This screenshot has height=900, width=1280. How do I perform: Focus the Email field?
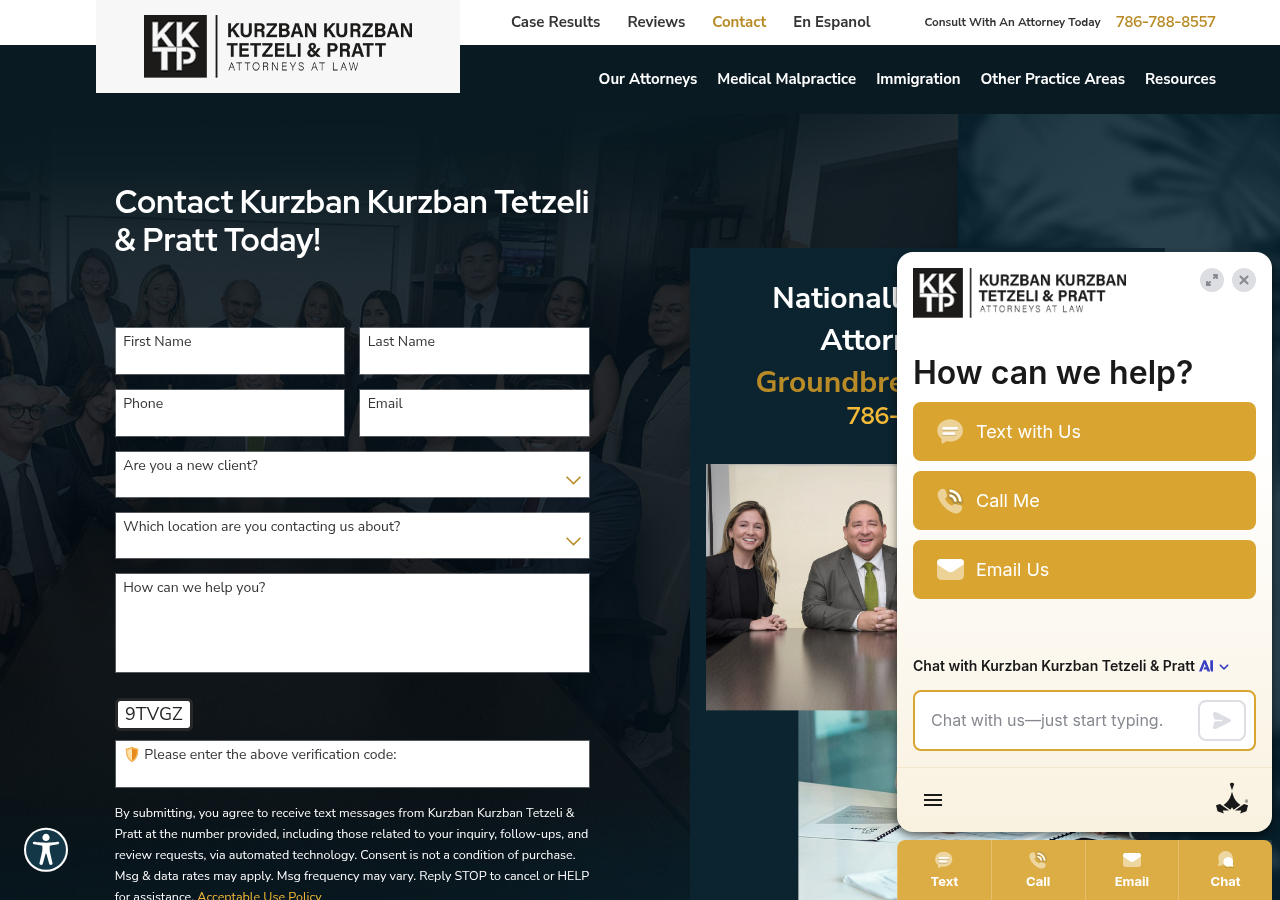pyautogui.click(x=474, y=413)
